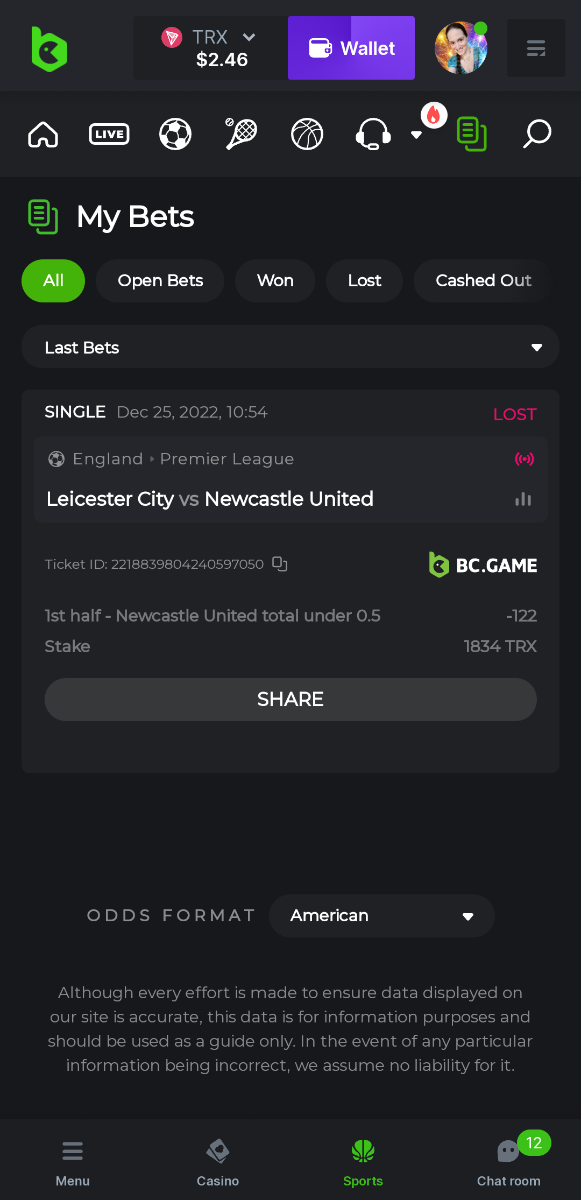Open the headset support icon
The width and height of the screenshot is (581, 1200).
373,134
